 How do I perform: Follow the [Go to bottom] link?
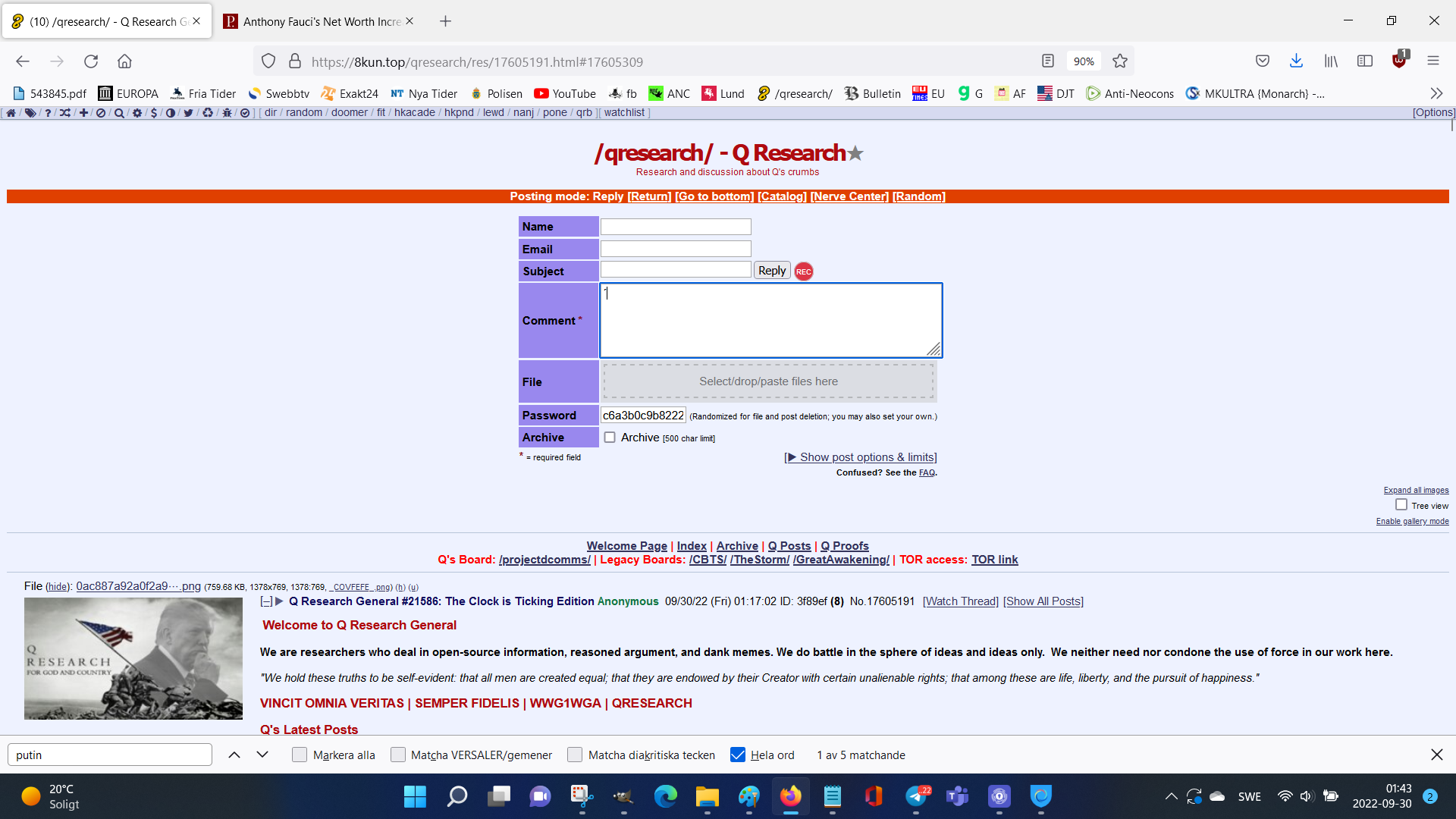714,196
